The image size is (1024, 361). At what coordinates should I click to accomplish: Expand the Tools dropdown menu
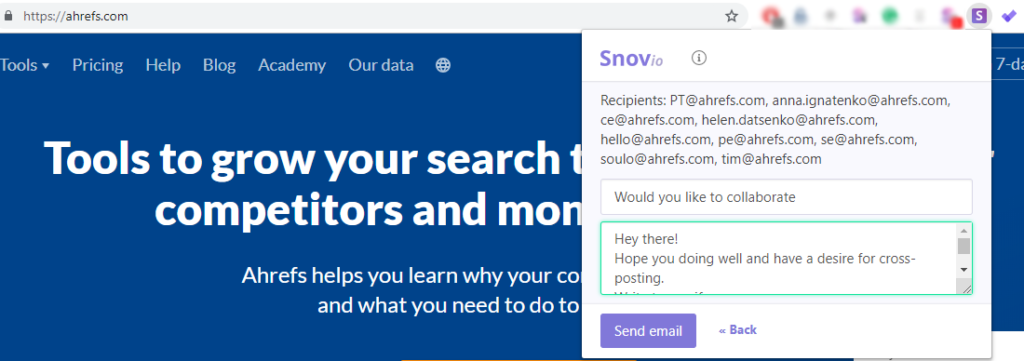click(24, 65)
